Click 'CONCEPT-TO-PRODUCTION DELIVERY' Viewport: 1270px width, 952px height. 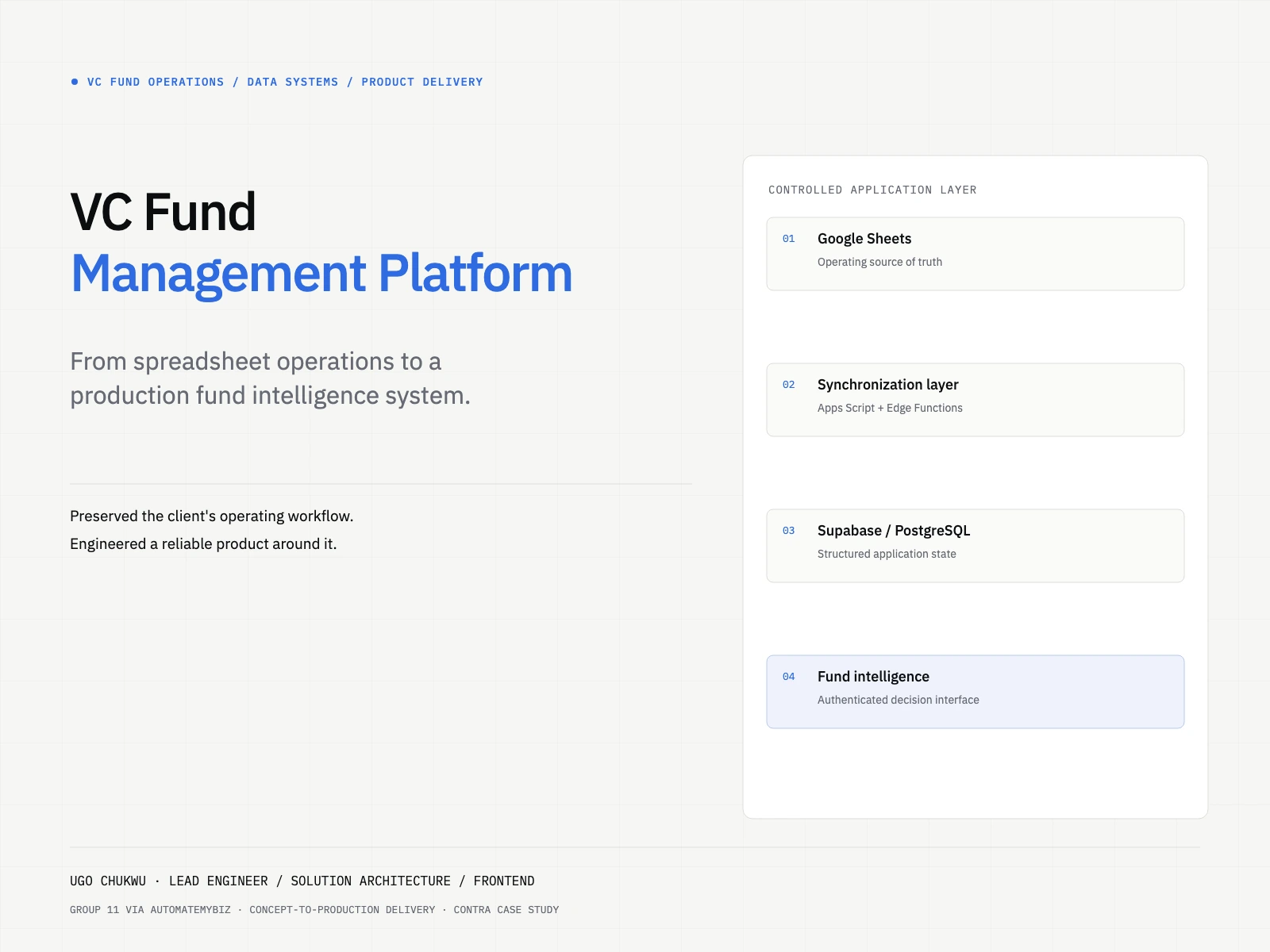tap(342, 910)
